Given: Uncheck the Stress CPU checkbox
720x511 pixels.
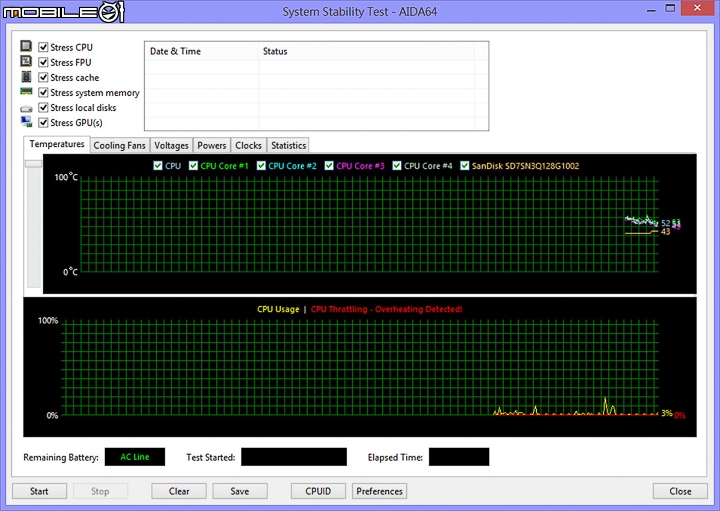Looking at the screenshot, I should pyautogui.click(x=43, y=47).
